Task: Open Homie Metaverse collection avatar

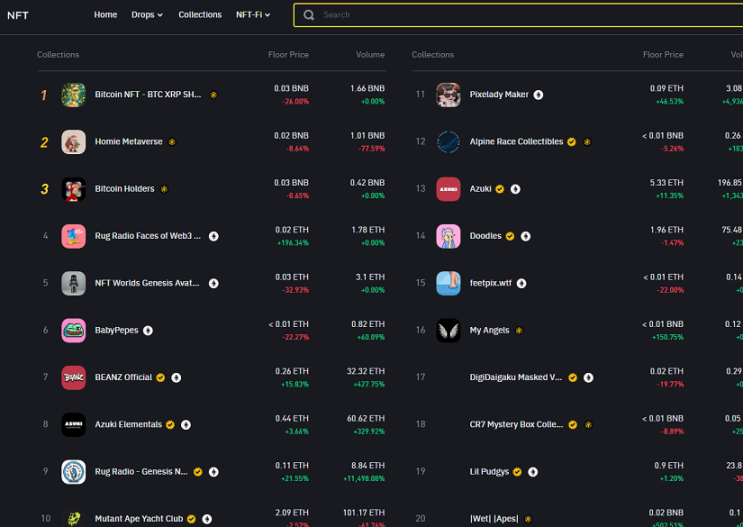Action: [x=73, y=142]
